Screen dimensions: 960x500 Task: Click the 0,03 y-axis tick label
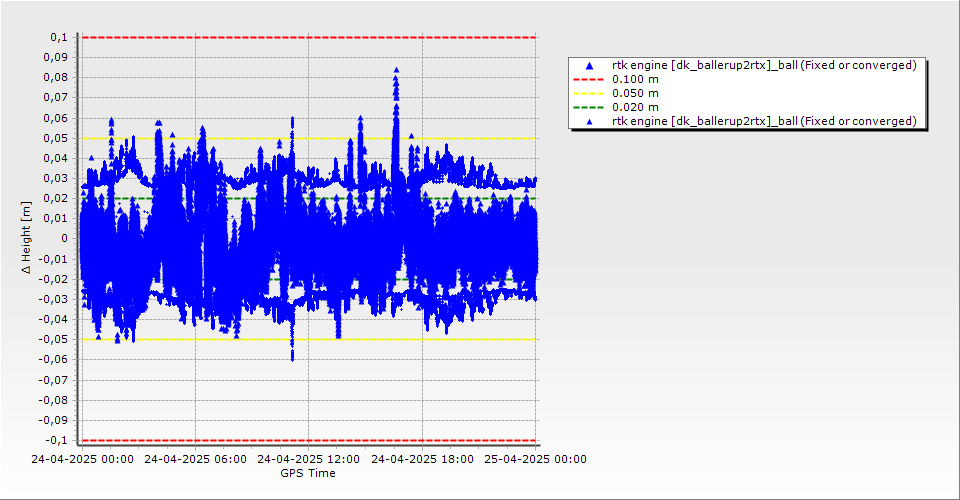(x=56, y=179)
